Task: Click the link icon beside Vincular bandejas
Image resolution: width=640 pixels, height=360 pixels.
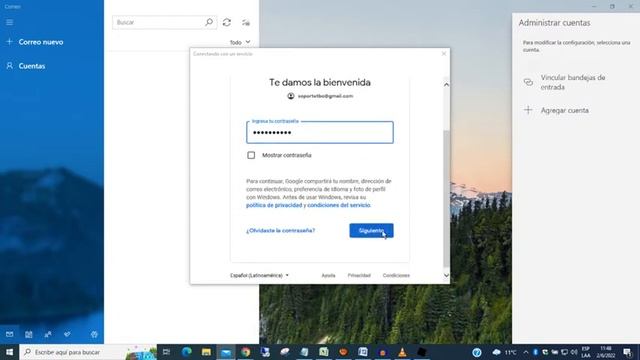Action: pos(528,82)
